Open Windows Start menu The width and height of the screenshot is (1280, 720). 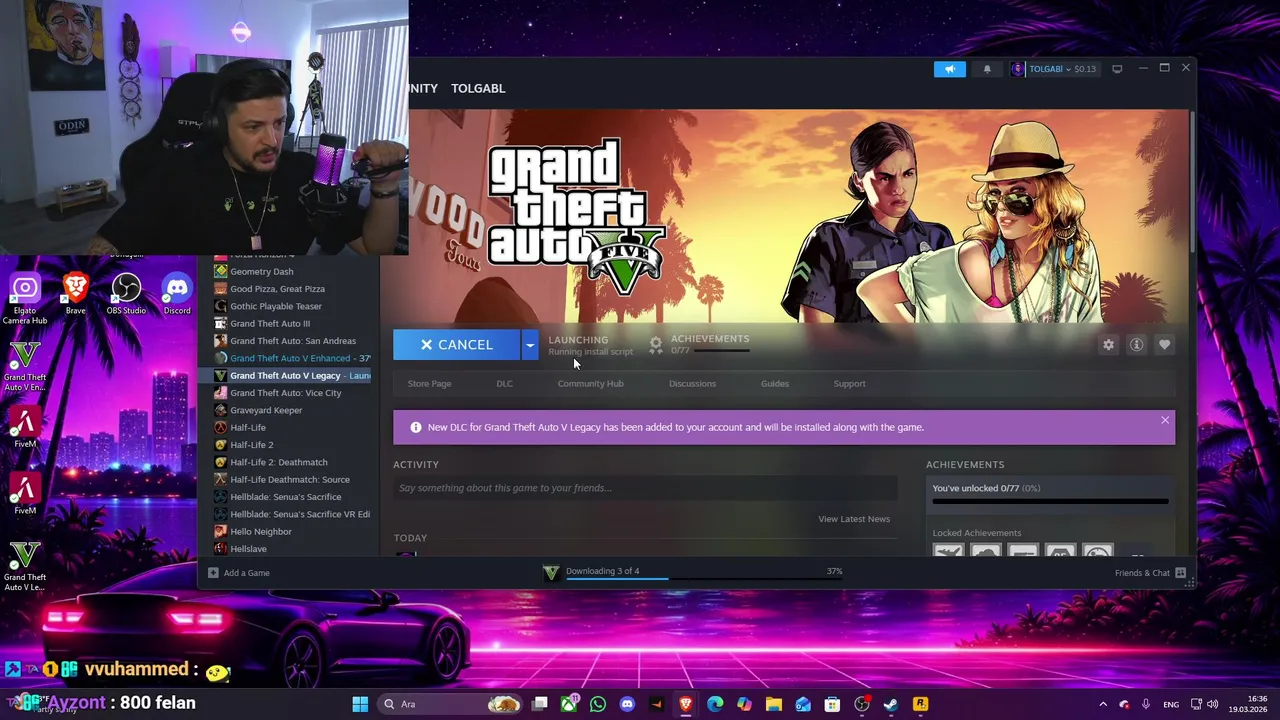coord(360,704)
